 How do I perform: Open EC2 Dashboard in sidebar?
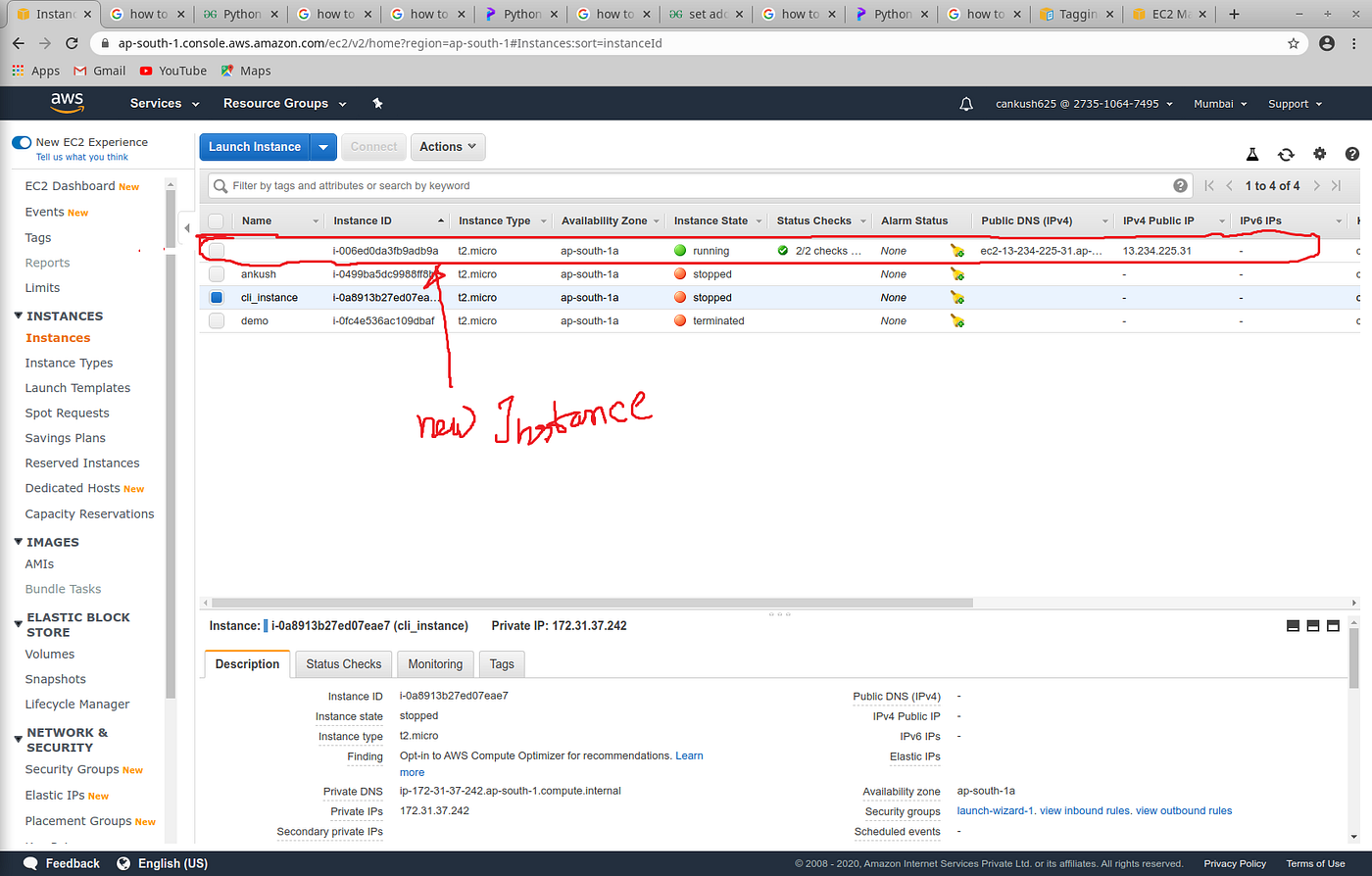(70, 186)
